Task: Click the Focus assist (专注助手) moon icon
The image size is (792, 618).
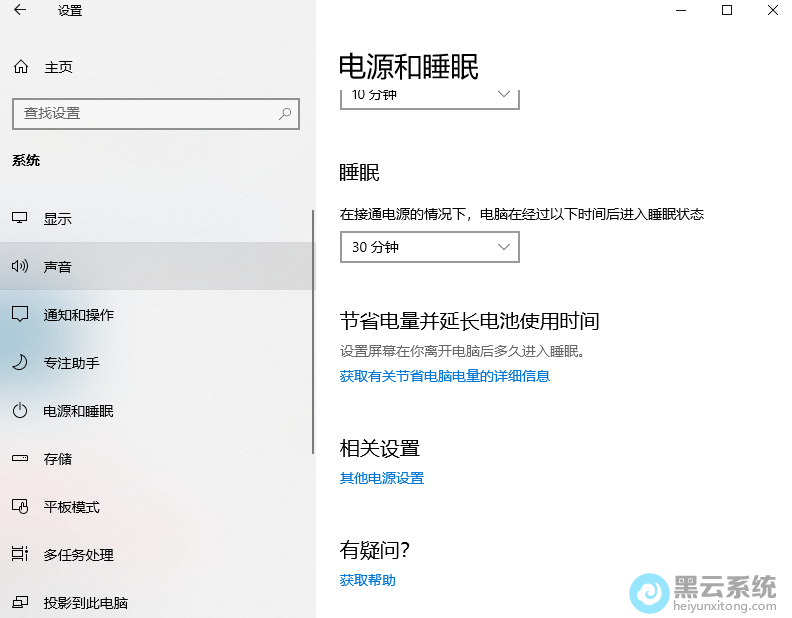Action: tap(20, 363)
